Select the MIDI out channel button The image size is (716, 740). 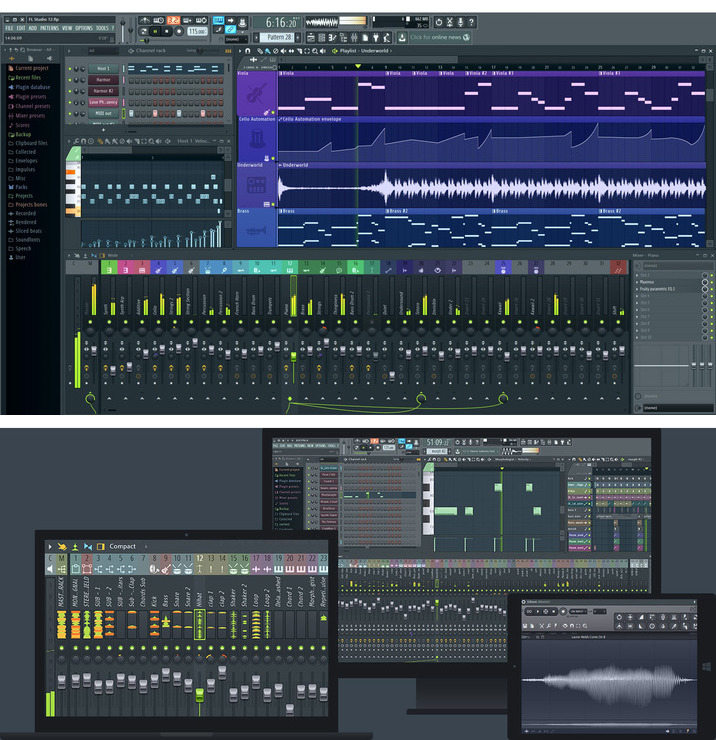coord(103,113)
